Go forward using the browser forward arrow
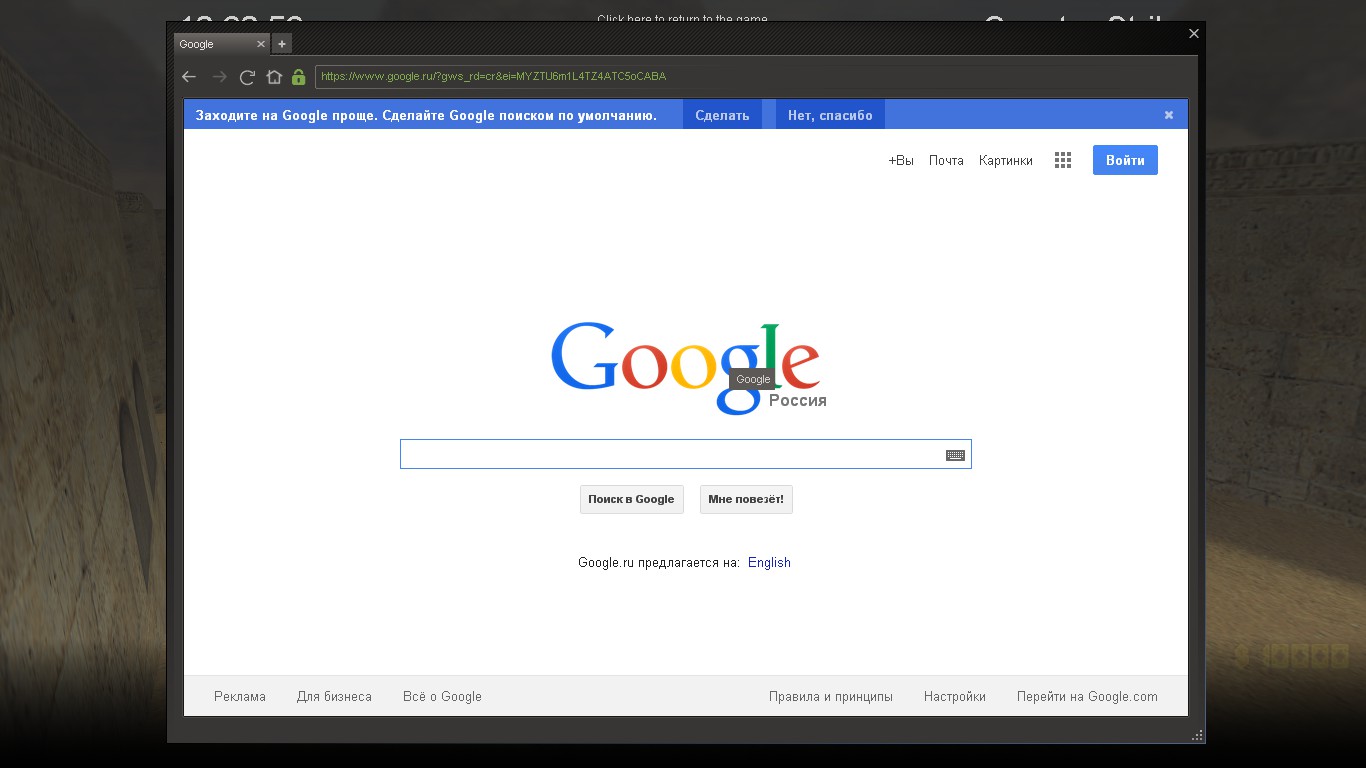Screen dimensions: 1366x768 (x=219, y=77)
